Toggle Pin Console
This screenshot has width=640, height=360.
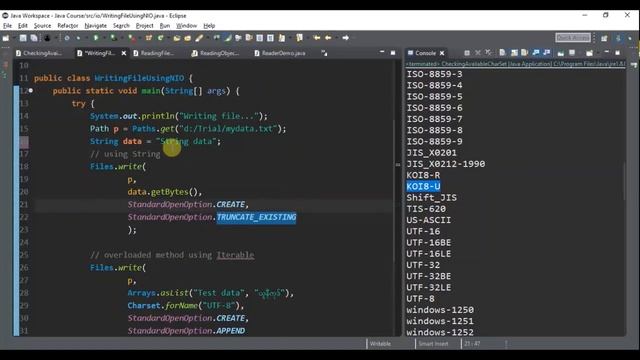tap(561, 53)
